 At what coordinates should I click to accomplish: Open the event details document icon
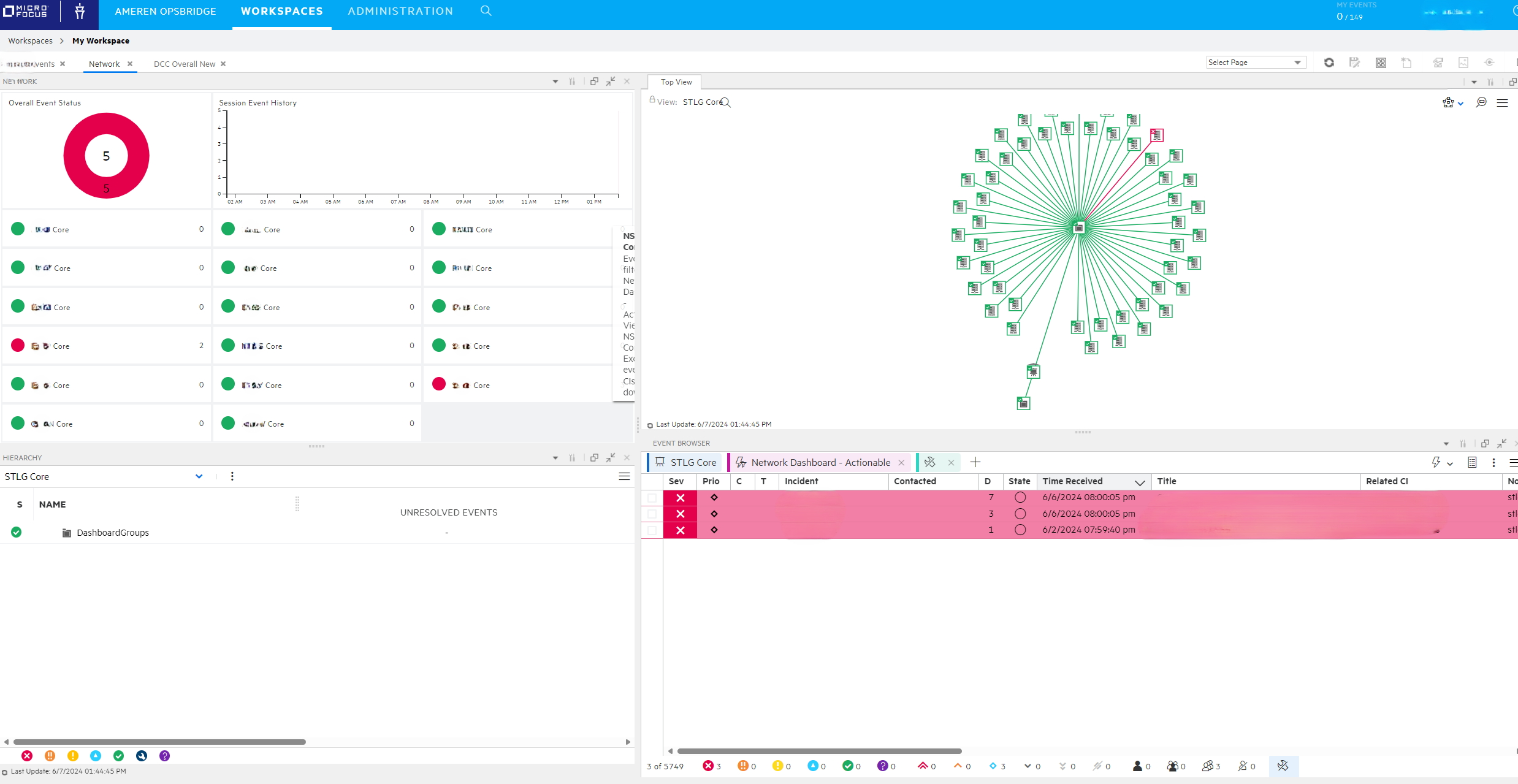point(1472,462)
